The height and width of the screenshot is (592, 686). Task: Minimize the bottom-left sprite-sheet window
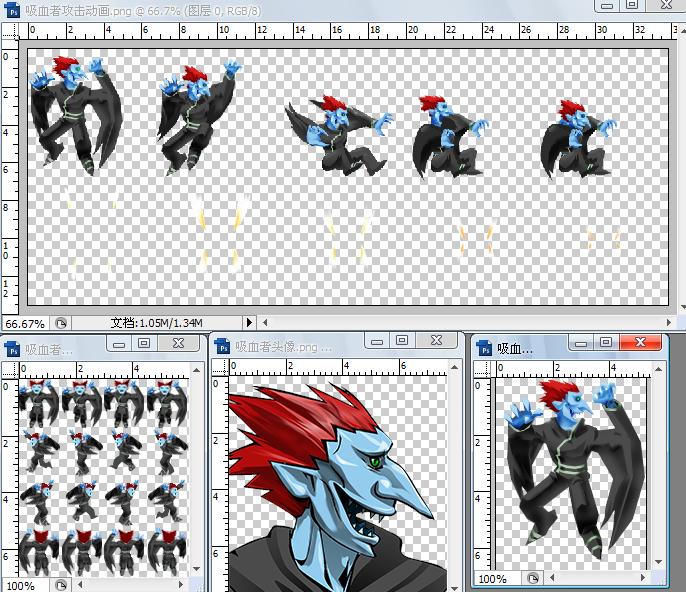pos(119,344)
